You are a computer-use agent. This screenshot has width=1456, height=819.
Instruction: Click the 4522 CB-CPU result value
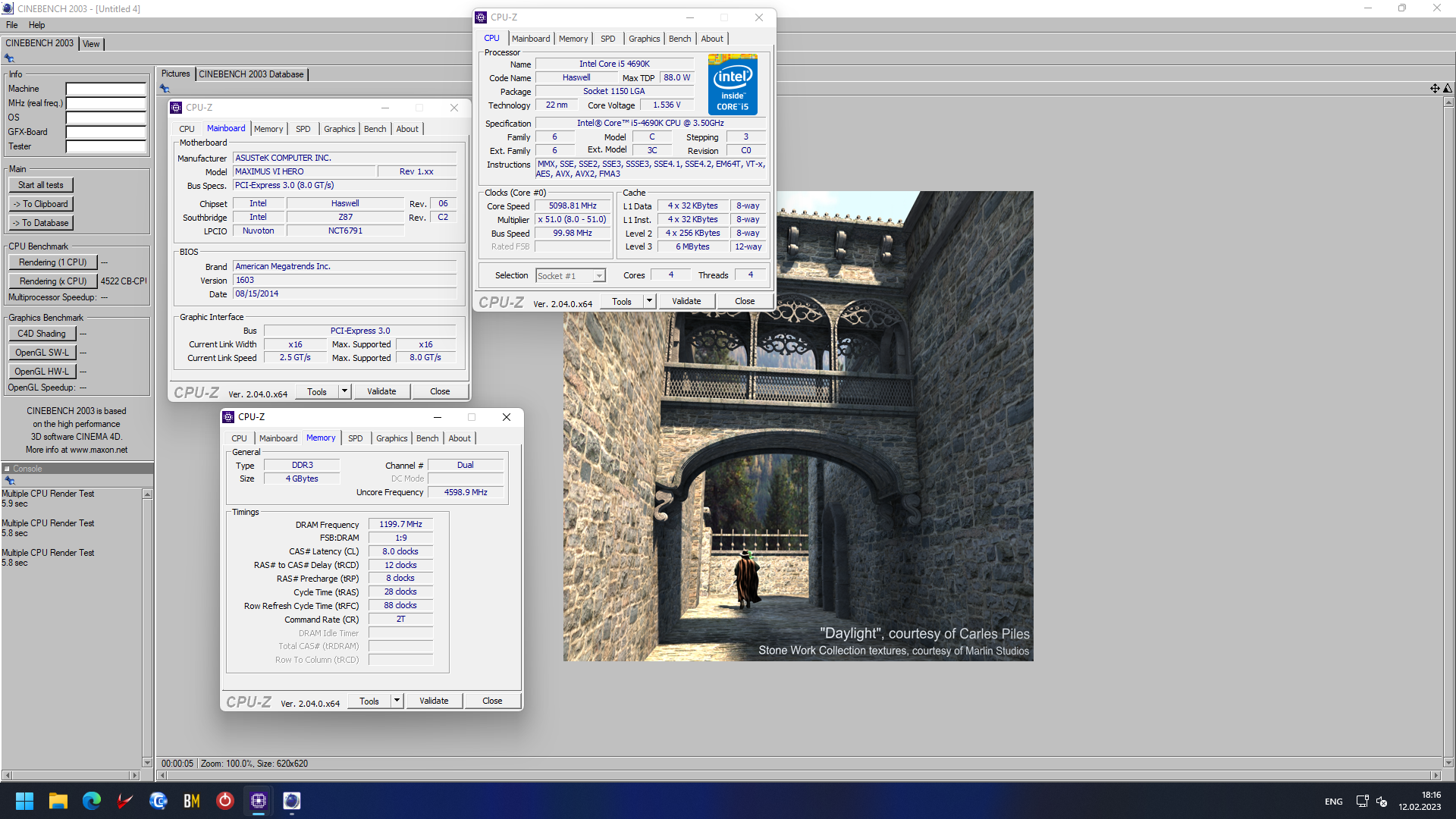[x=124, y=281]
